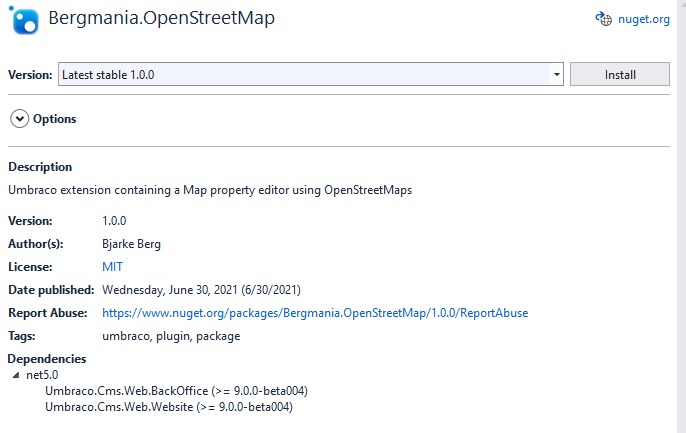Click the tags umbraco, plugin, package
Image resolution: width=686 pixels, height=433 pixels.
tap(171, 336)
